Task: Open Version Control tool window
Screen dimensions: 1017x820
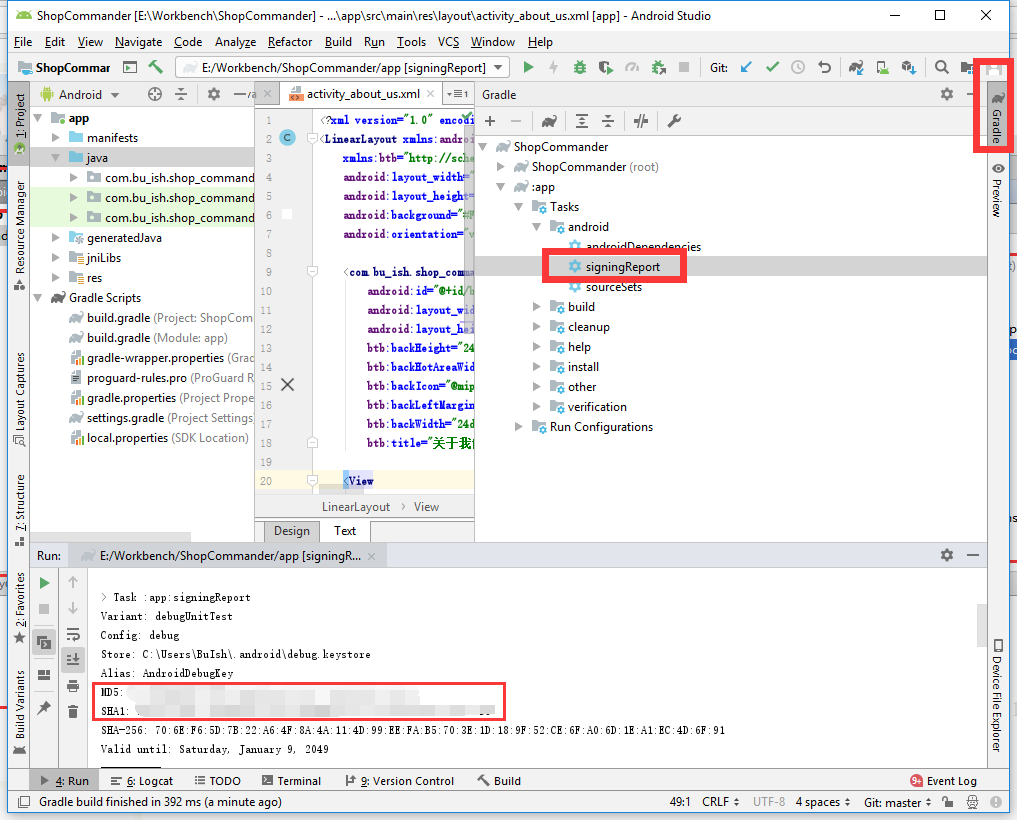Action: tap(399, 781)
